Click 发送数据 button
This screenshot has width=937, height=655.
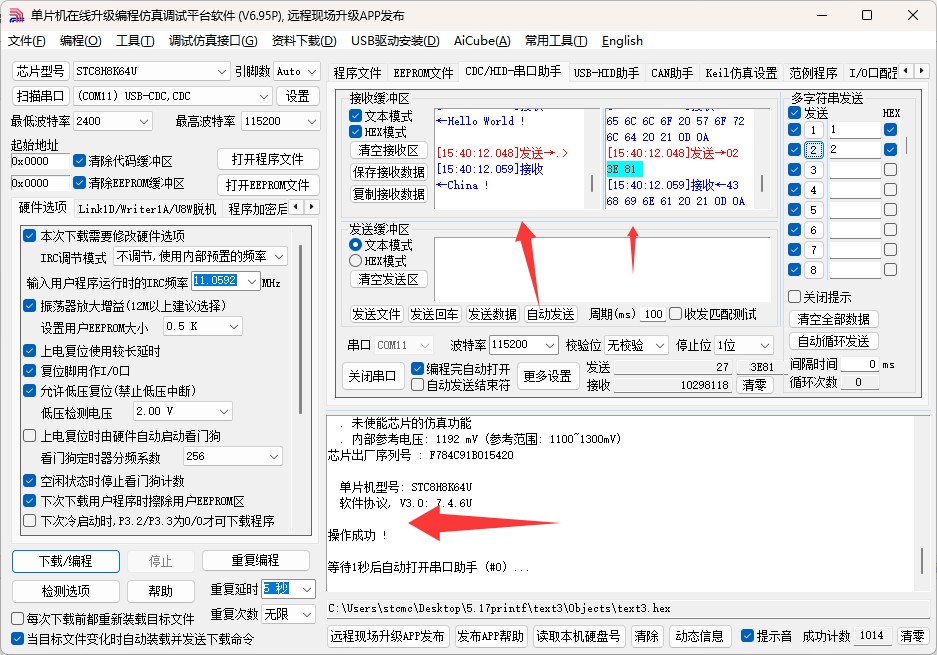pyautogui.click(x=492, y=314)
